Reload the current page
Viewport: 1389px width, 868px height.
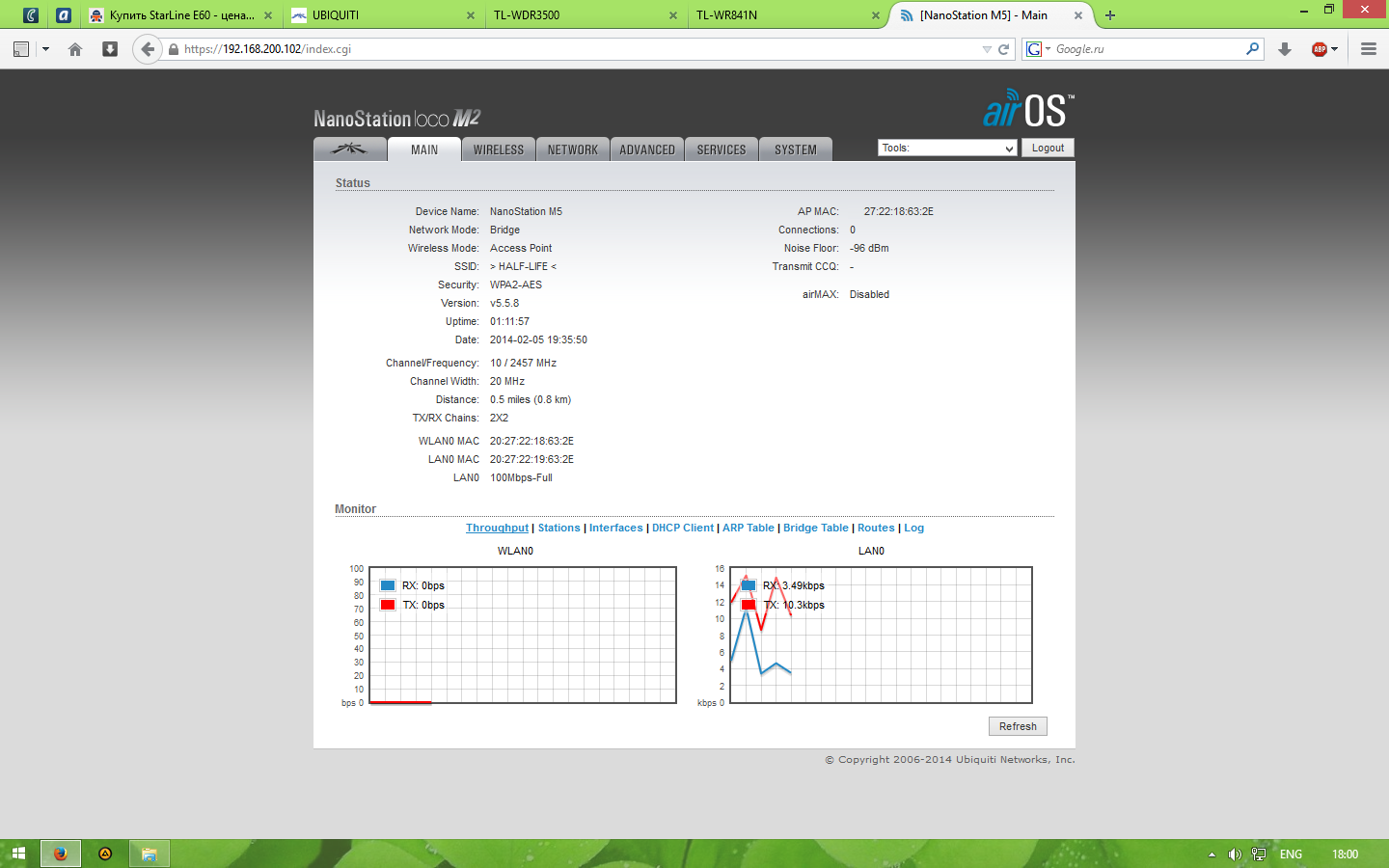(1003, 49)
